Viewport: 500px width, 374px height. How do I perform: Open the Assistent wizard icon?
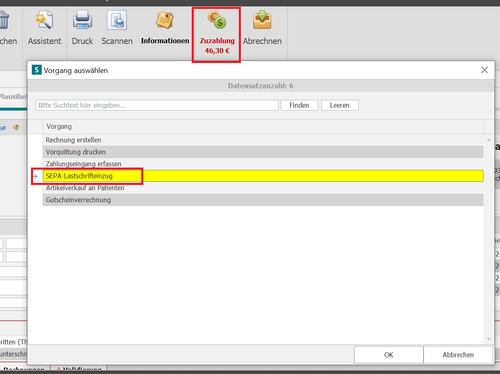(x=44, y=21)
